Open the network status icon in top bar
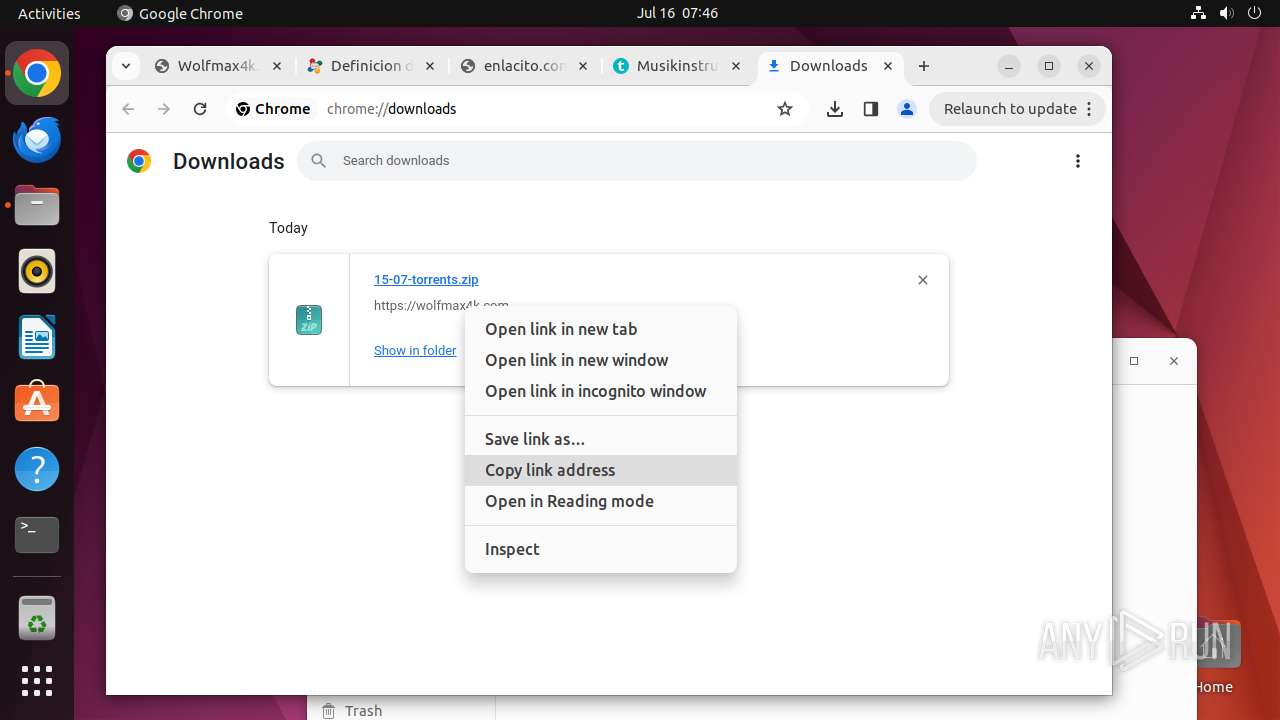 click(1199, 13)
